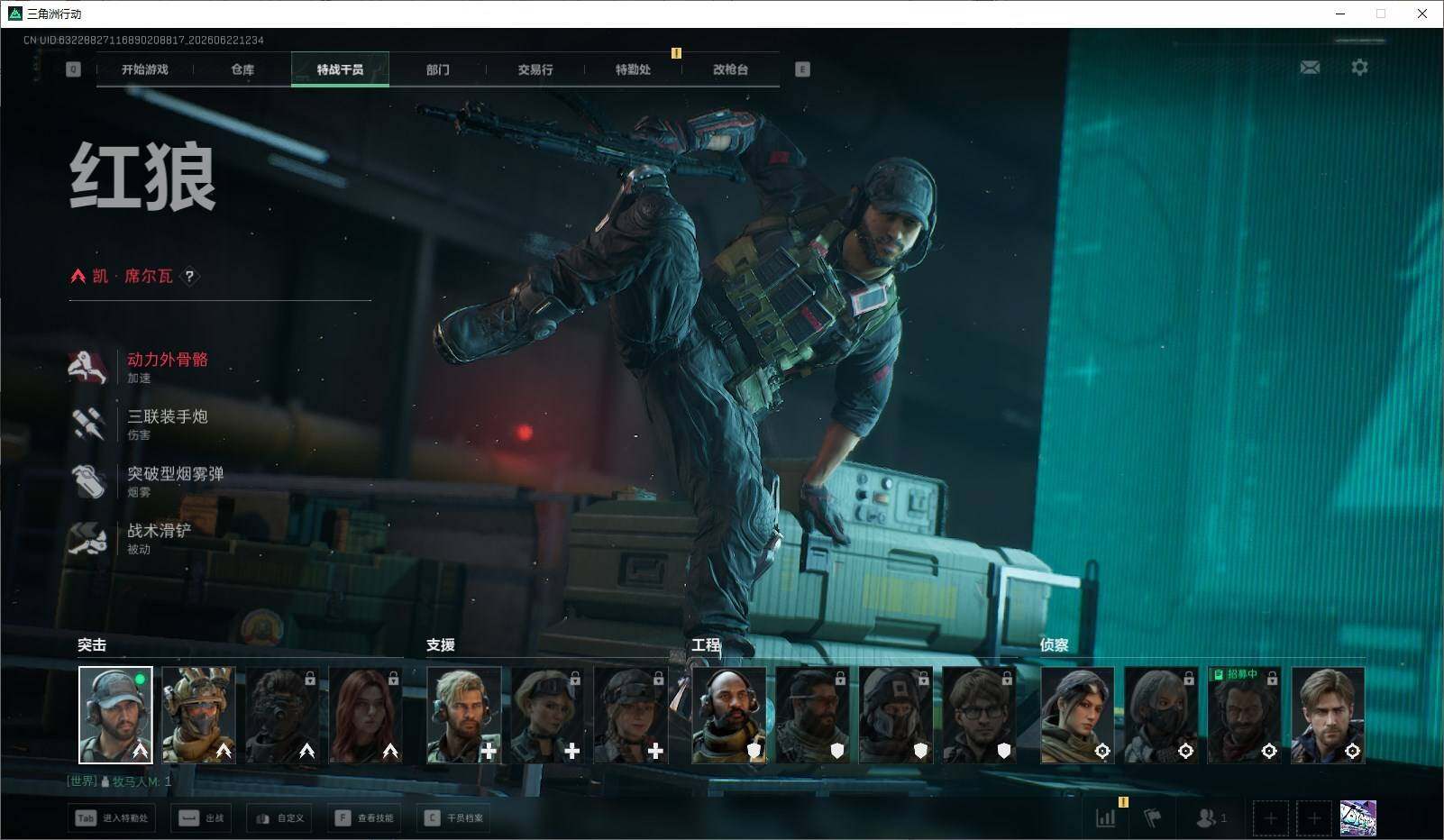Image resolution: width=1444 pixels, height=840 pixels.
Task: Open the player avatar in bottom bar
Action: tap(1358, 818)
